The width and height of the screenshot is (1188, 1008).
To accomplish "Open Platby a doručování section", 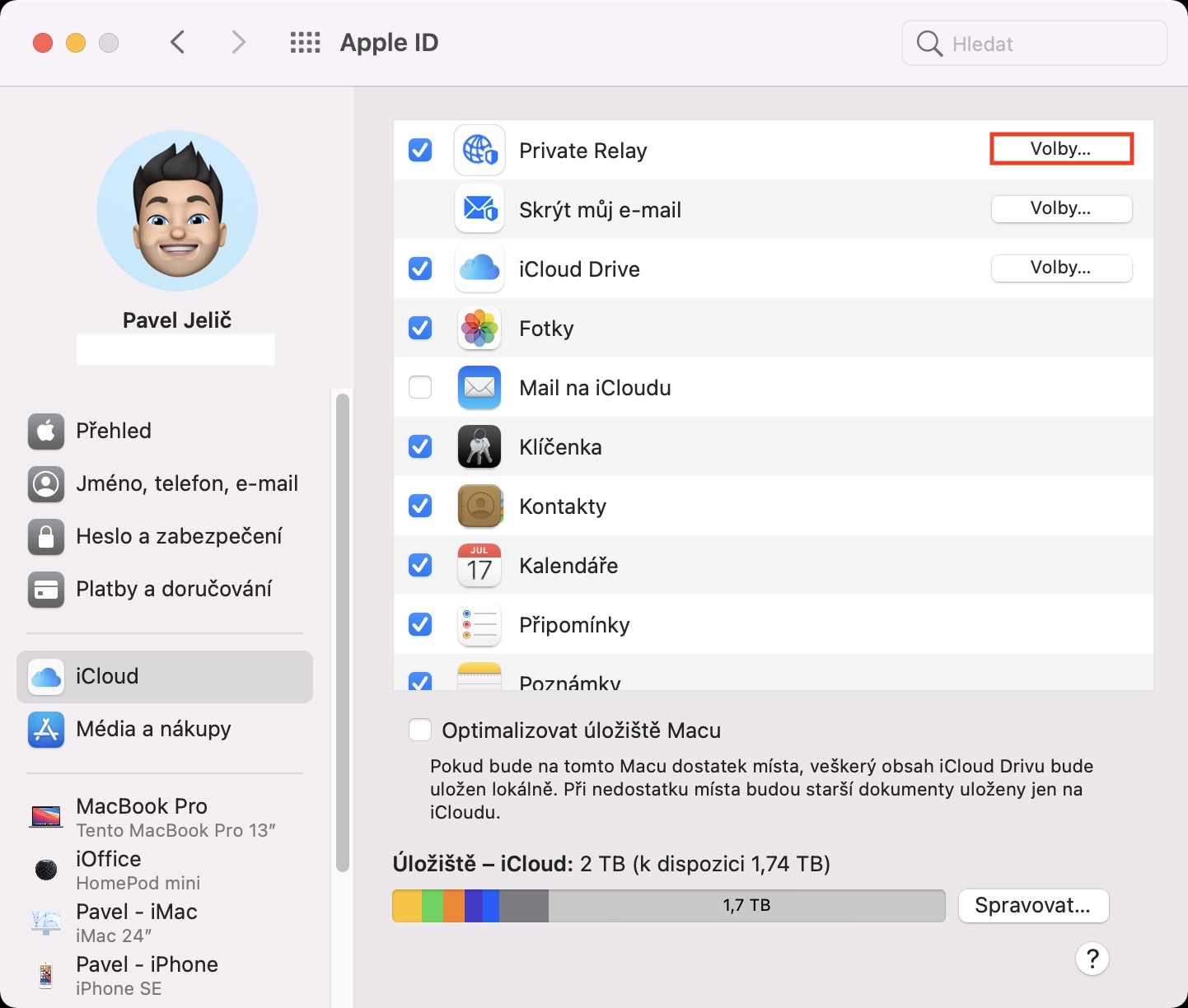I will pyautogui.click(x=165, y=589).
